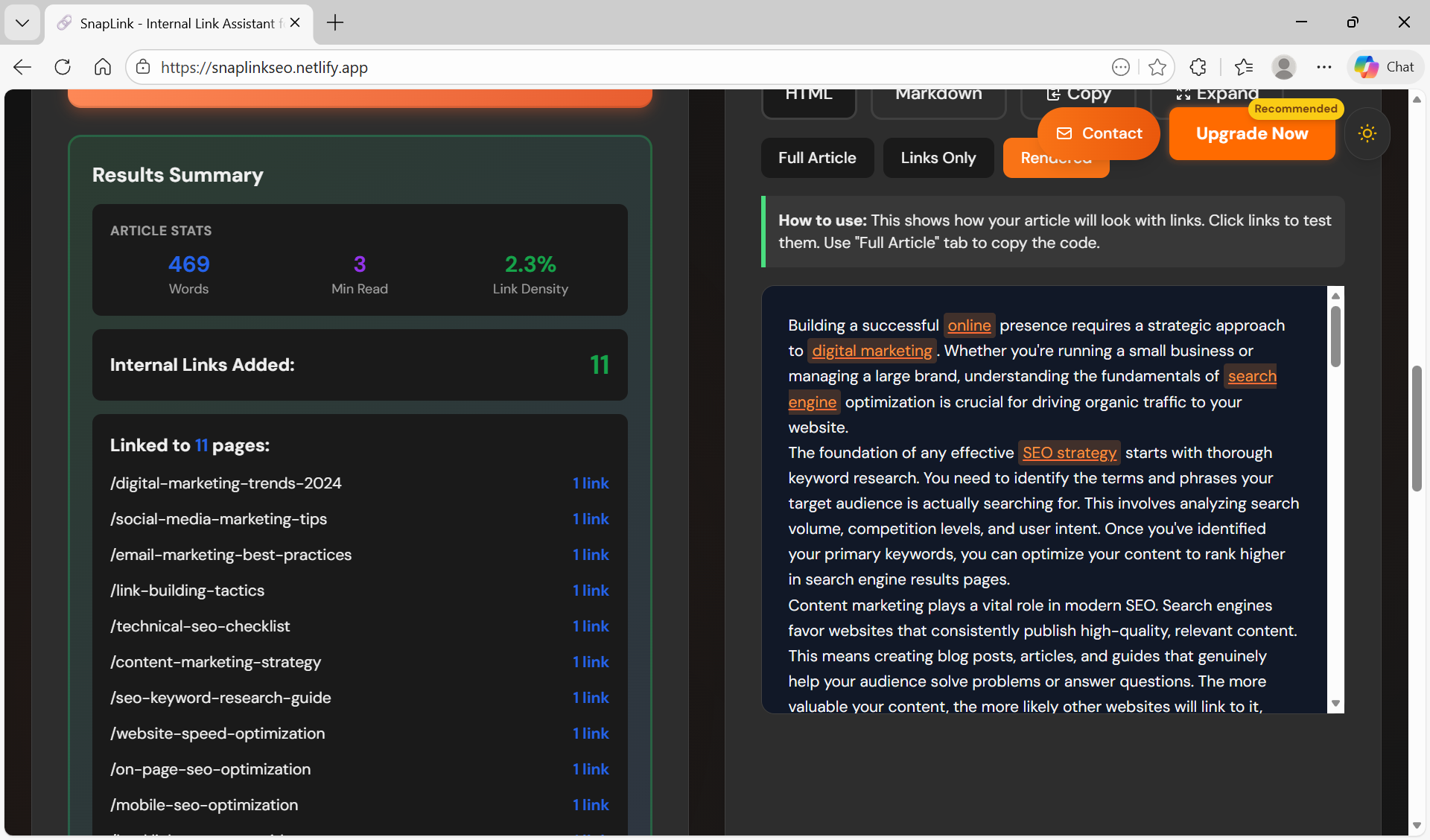The height and width of the screenshot is (840, 1430).
Task: Open the Copilot Chat button
Action: pyautogui.click(x=1384, y=67)
